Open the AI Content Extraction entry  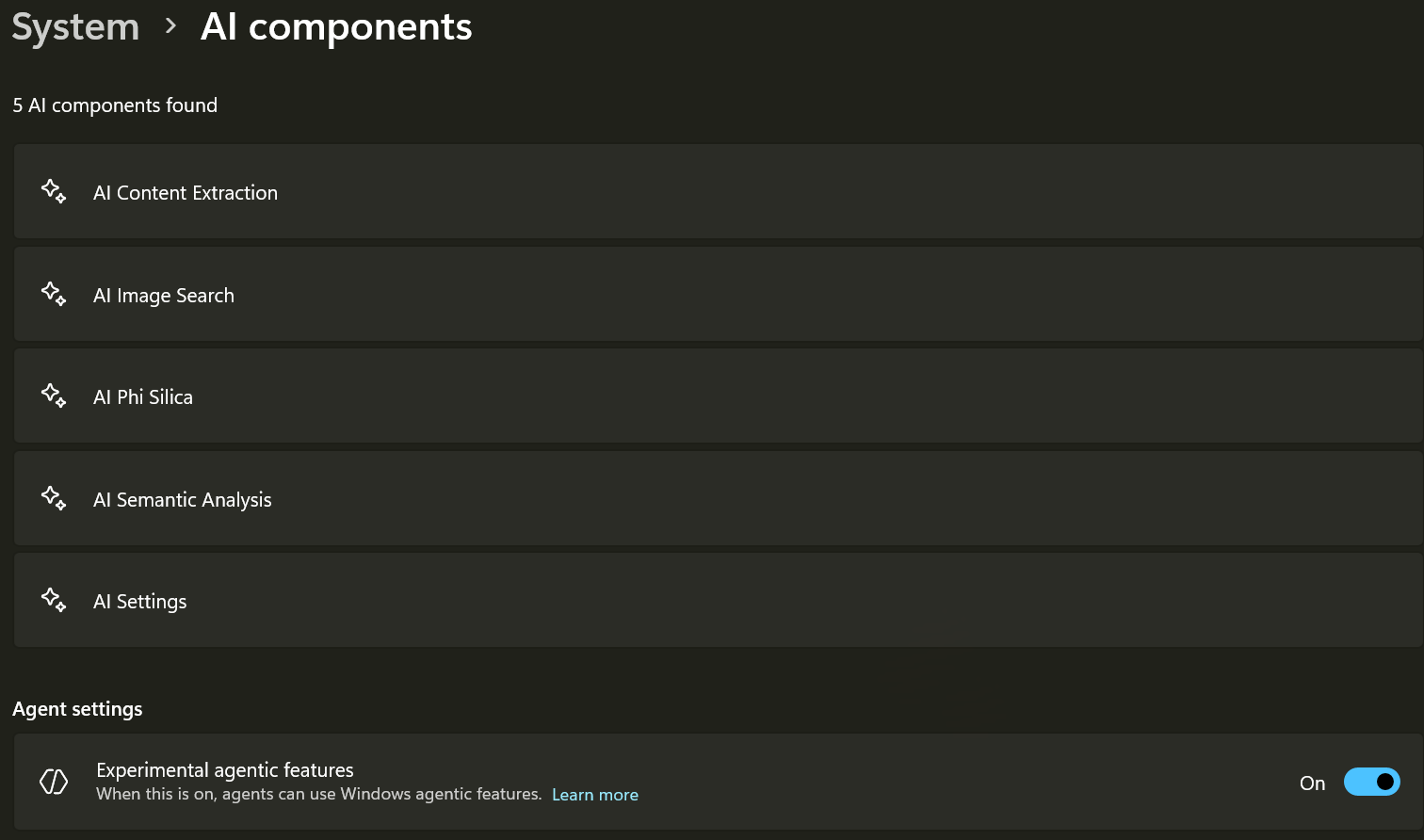click(x=186, y=193)
